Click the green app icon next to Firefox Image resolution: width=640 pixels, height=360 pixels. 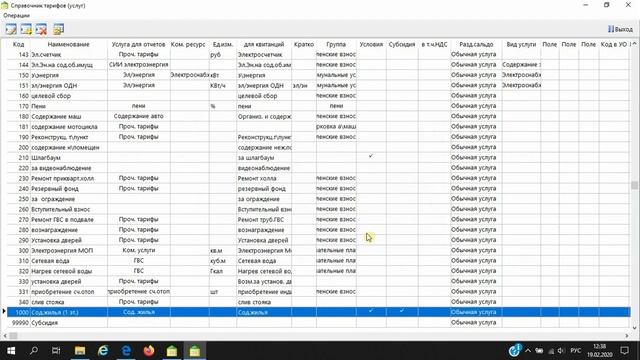(172, 351)
